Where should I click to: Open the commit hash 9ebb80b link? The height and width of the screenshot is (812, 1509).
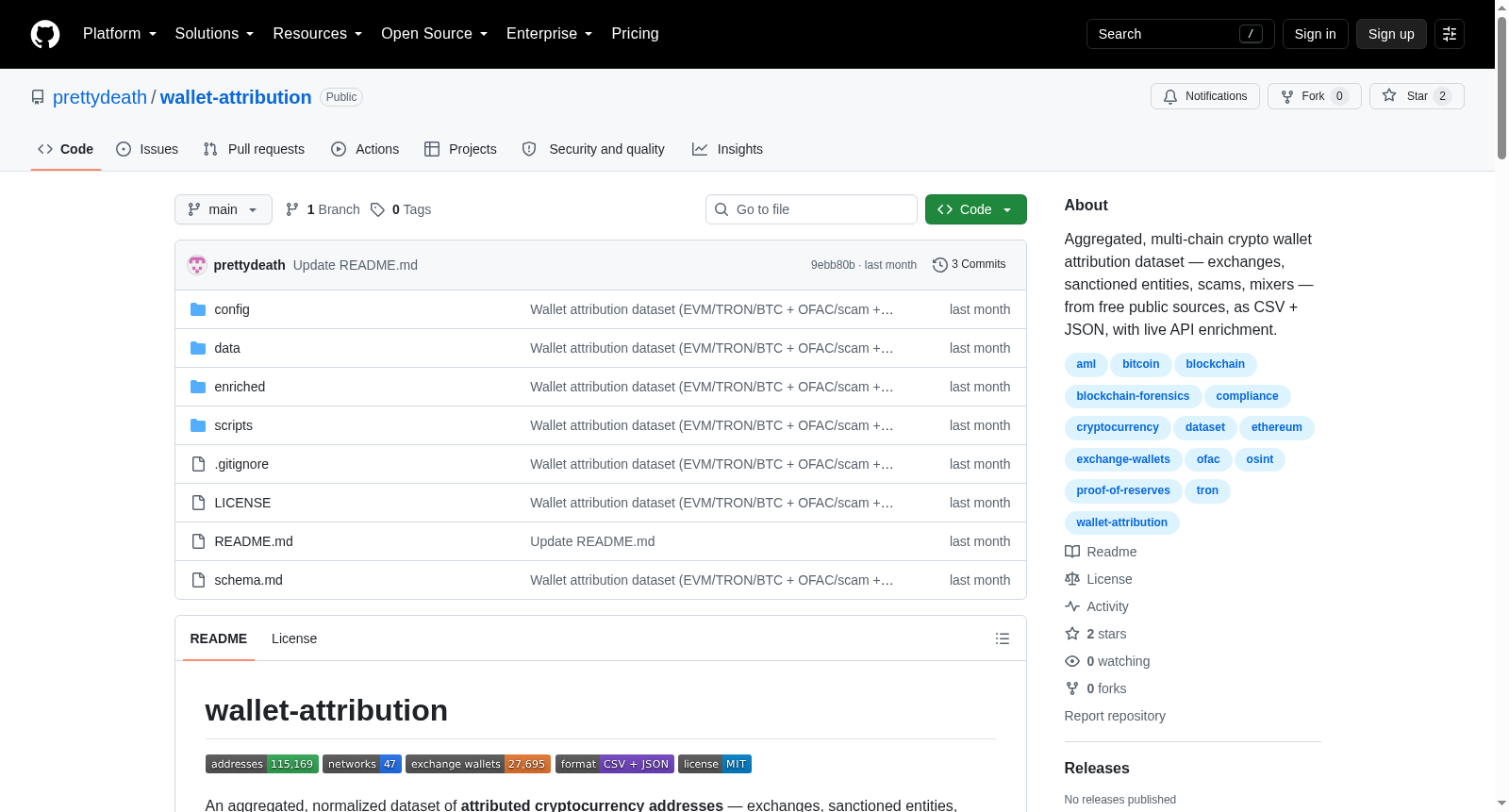[833, 265]
